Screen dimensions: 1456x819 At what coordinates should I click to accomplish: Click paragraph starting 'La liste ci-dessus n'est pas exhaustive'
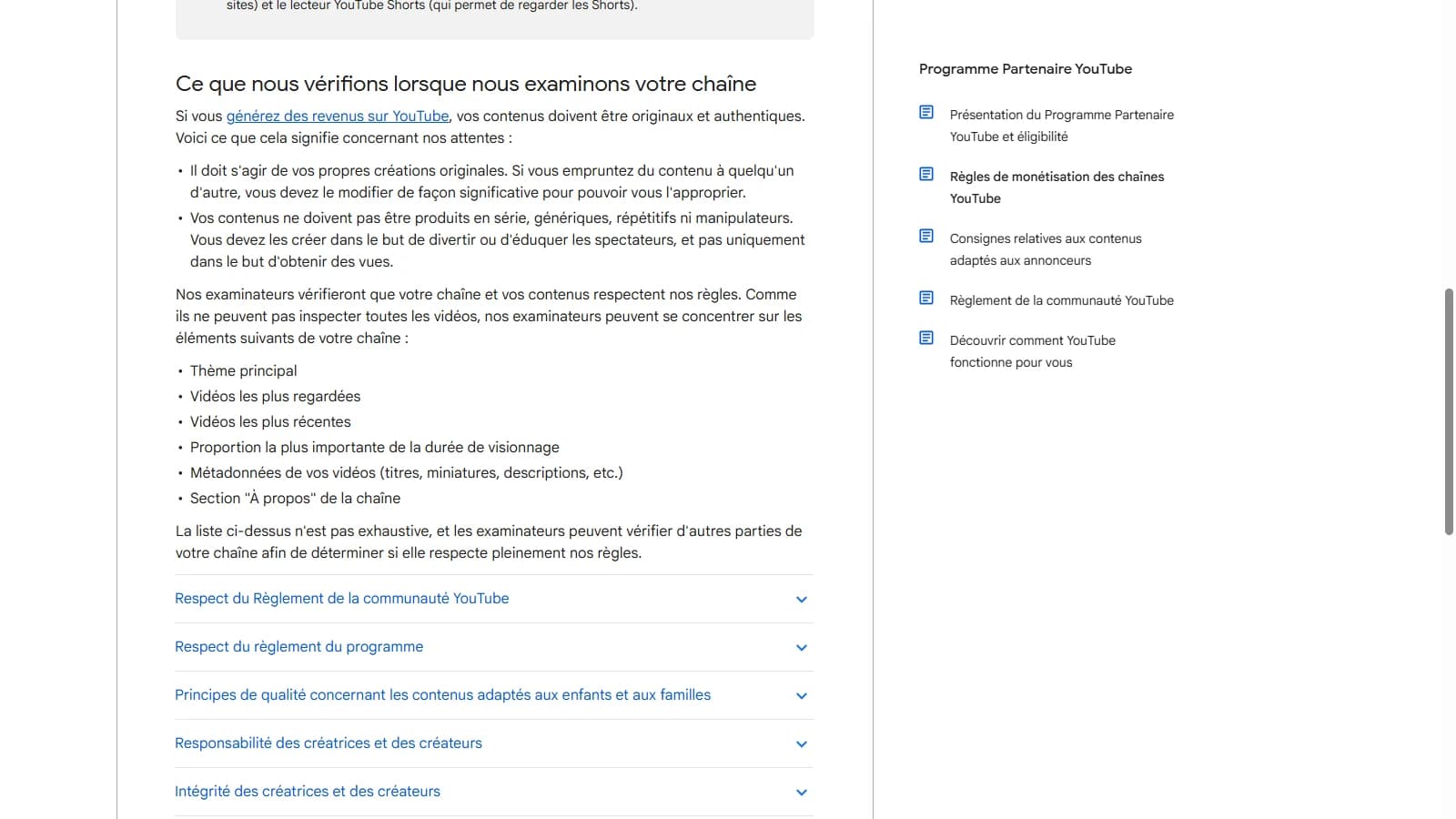coord(490,541)
